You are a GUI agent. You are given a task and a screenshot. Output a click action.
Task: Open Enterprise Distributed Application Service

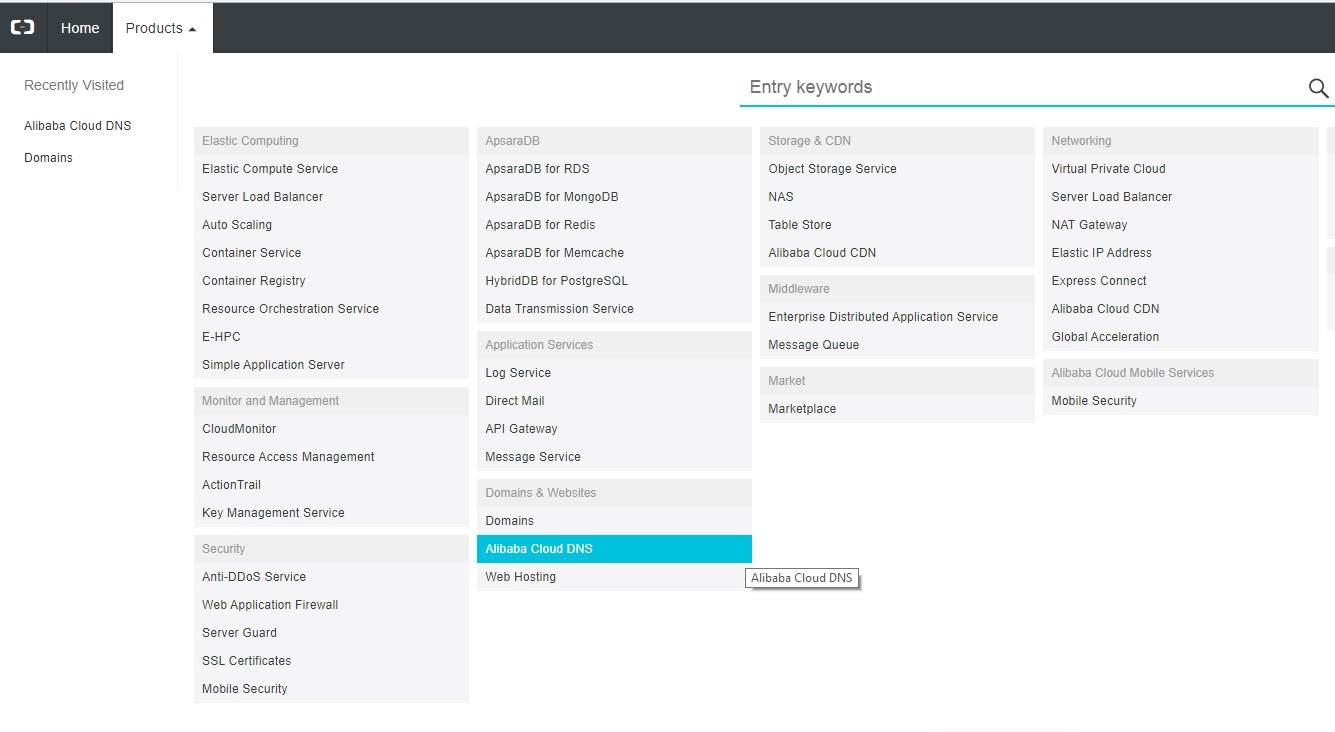897,317
